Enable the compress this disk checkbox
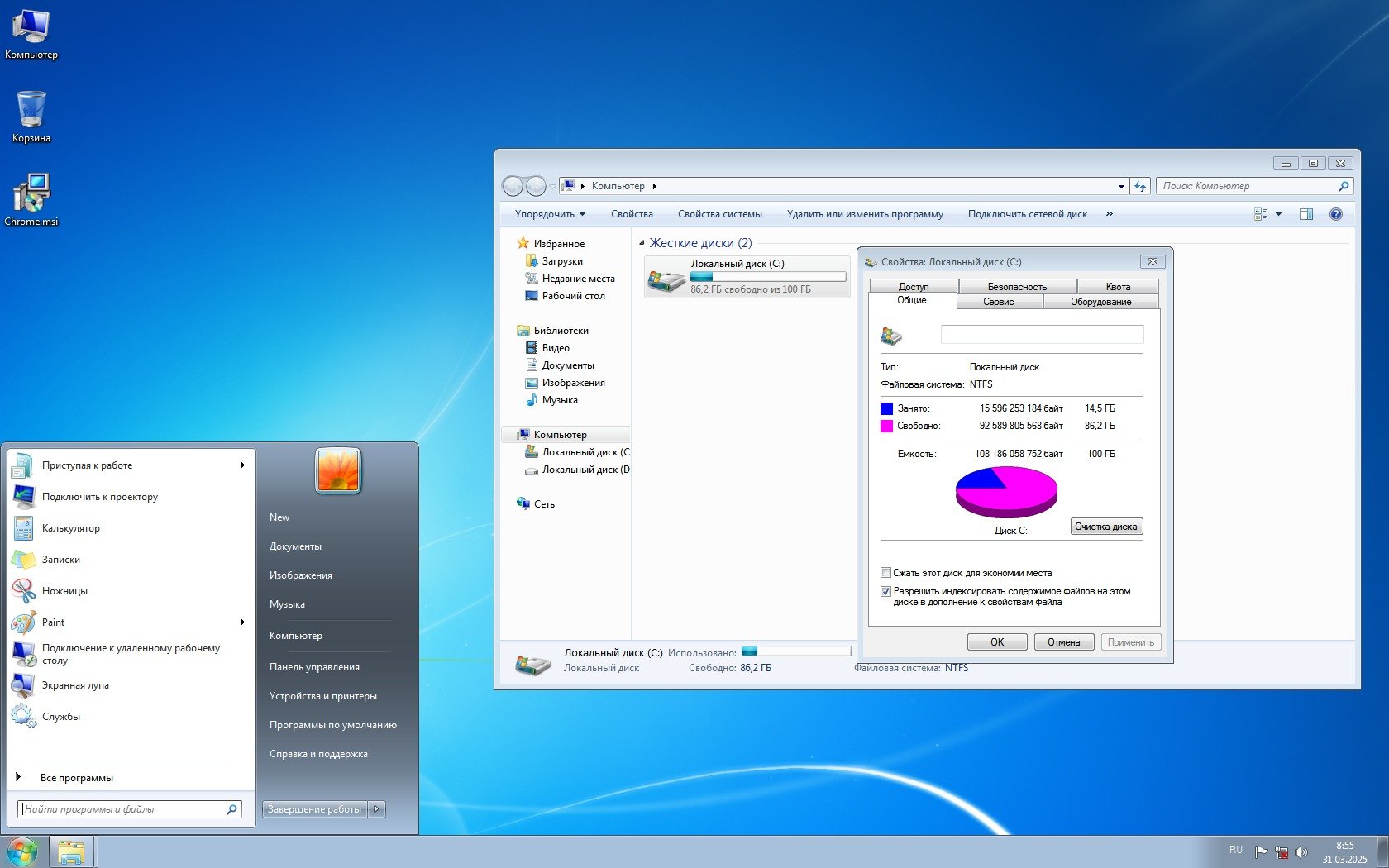The image size is (1389, 868). coord(885,573)
